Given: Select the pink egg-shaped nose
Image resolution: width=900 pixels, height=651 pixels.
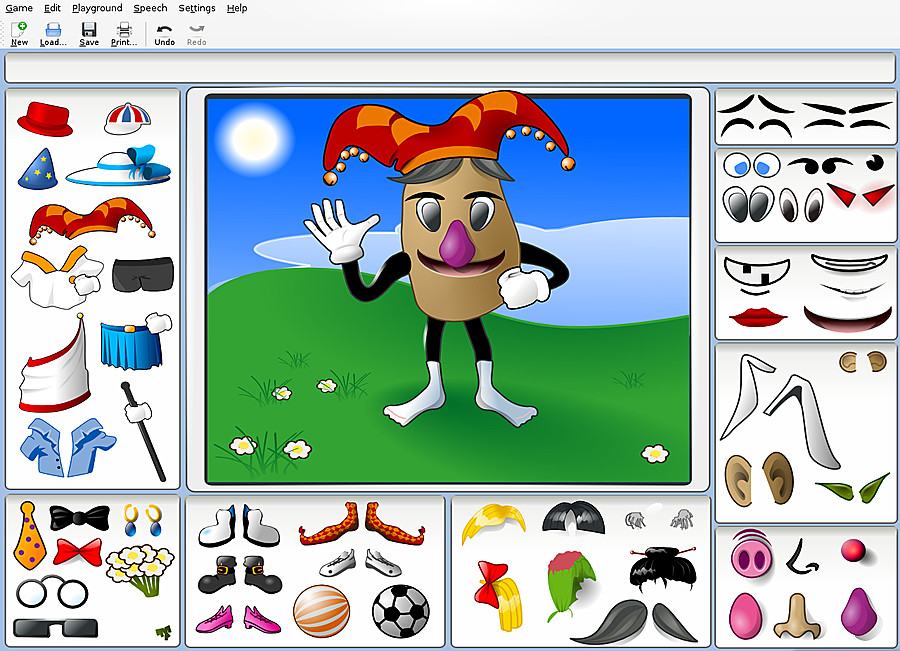Looking at the screenshot, I should (745, 616).
